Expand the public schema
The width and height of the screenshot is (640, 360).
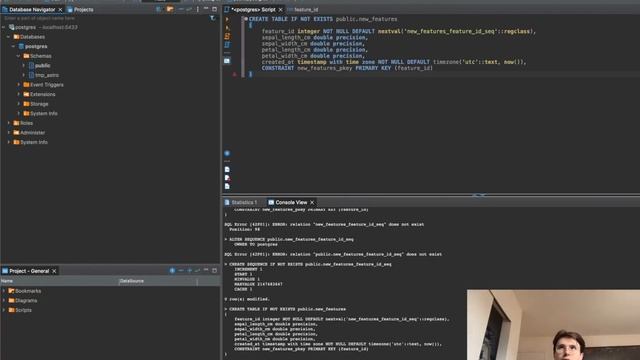pyautogui.click(x=23, y=65)
